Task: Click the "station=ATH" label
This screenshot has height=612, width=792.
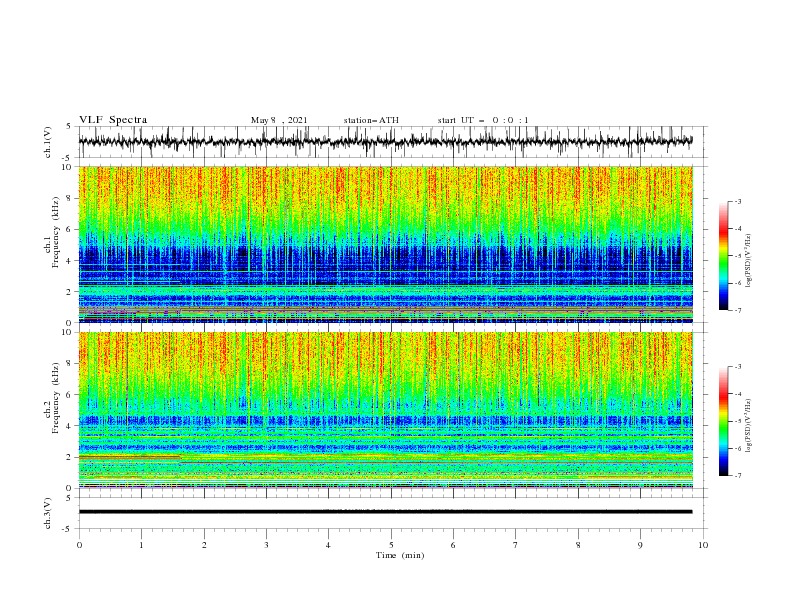Action: tap(371, 120)
